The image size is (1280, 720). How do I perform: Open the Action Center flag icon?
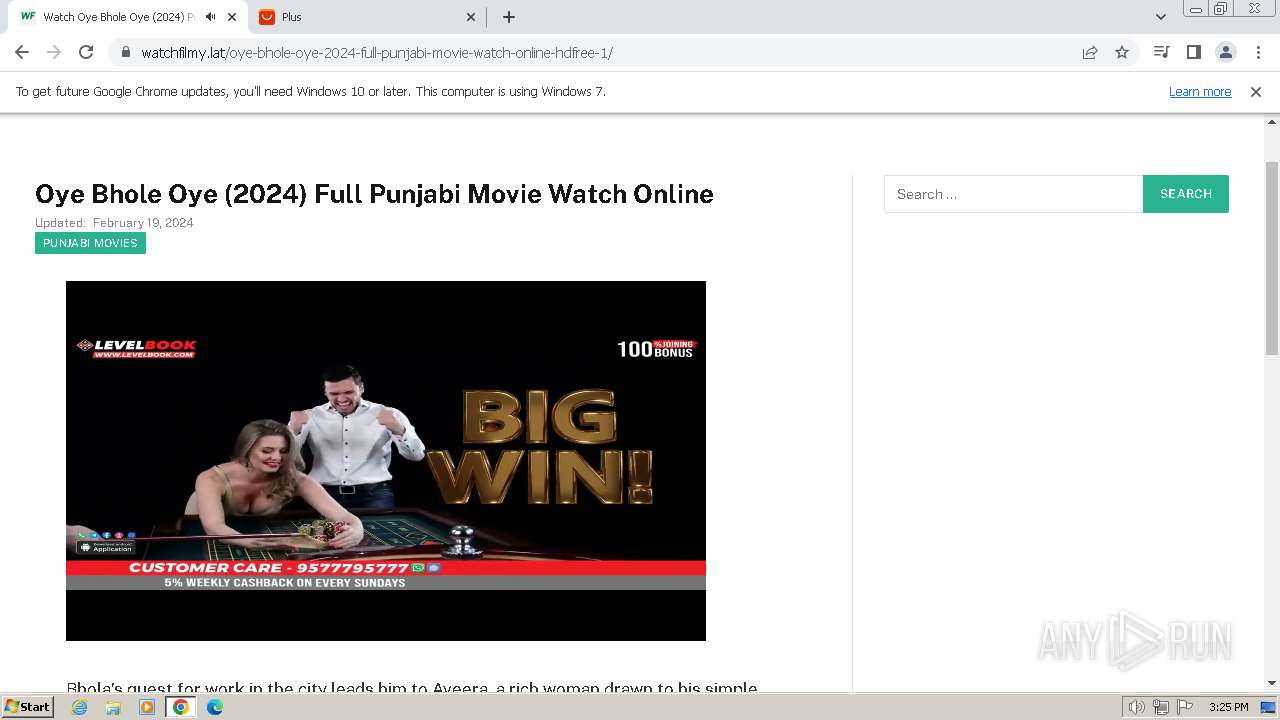(x=1185, y=707)
